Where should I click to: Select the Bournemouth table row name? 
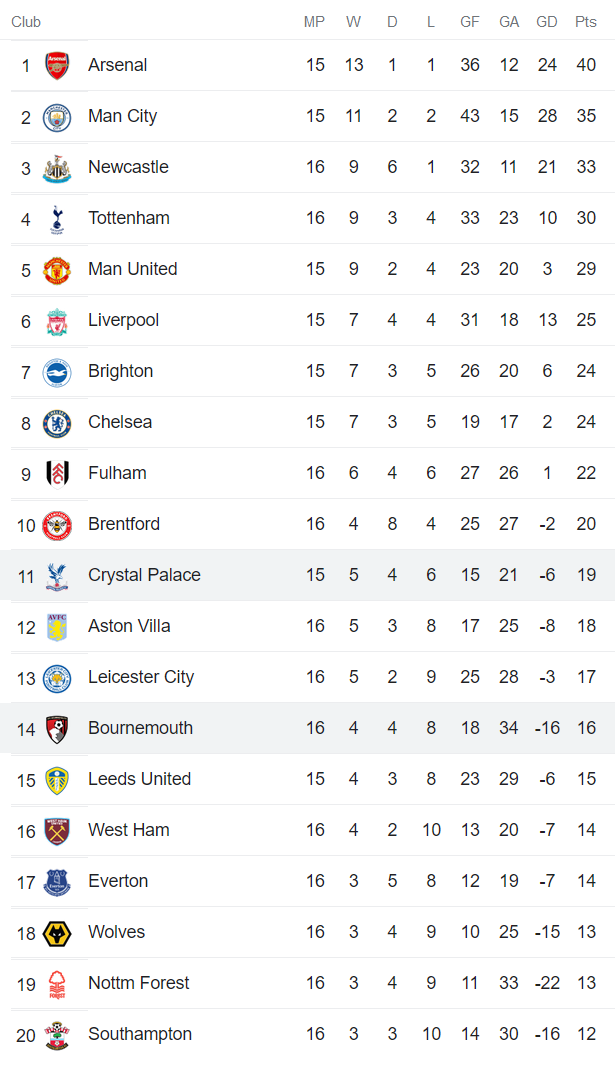(x=140, y=728)
